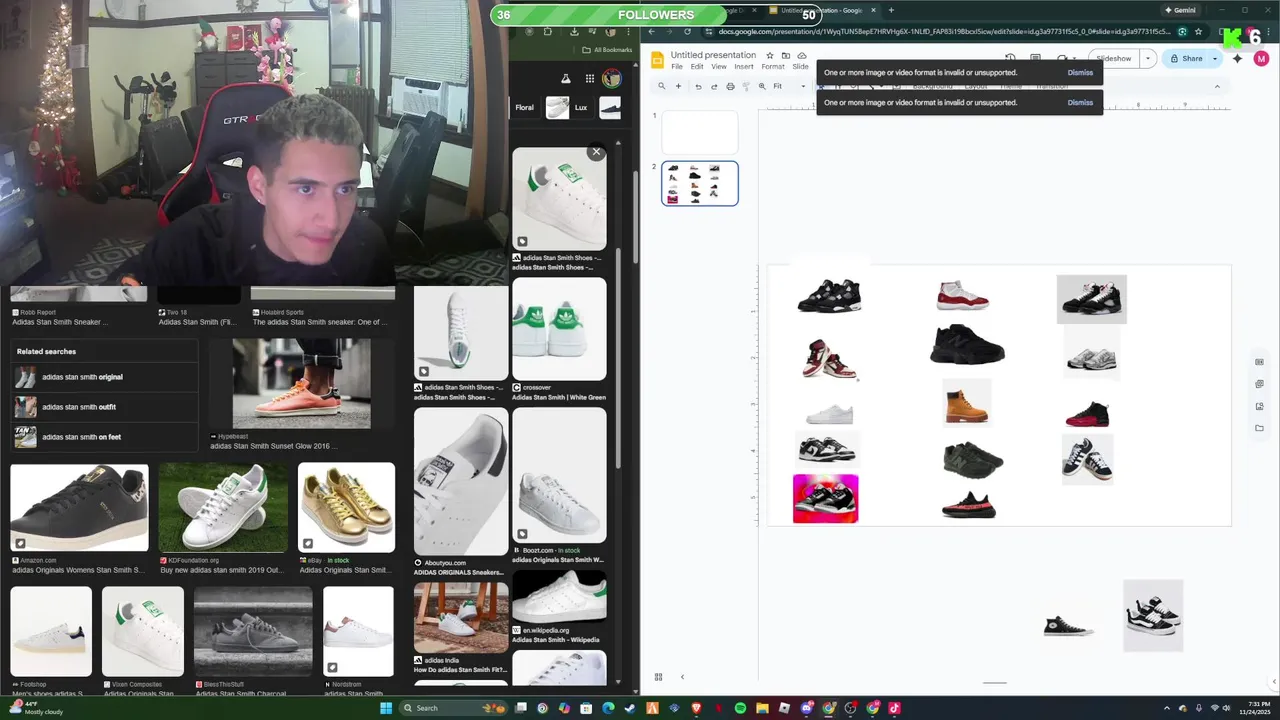Dismiss the lower unsupported format notification
Image resolution: width=1280 pixels, height=720 pixels.
tap(1080, 103)
